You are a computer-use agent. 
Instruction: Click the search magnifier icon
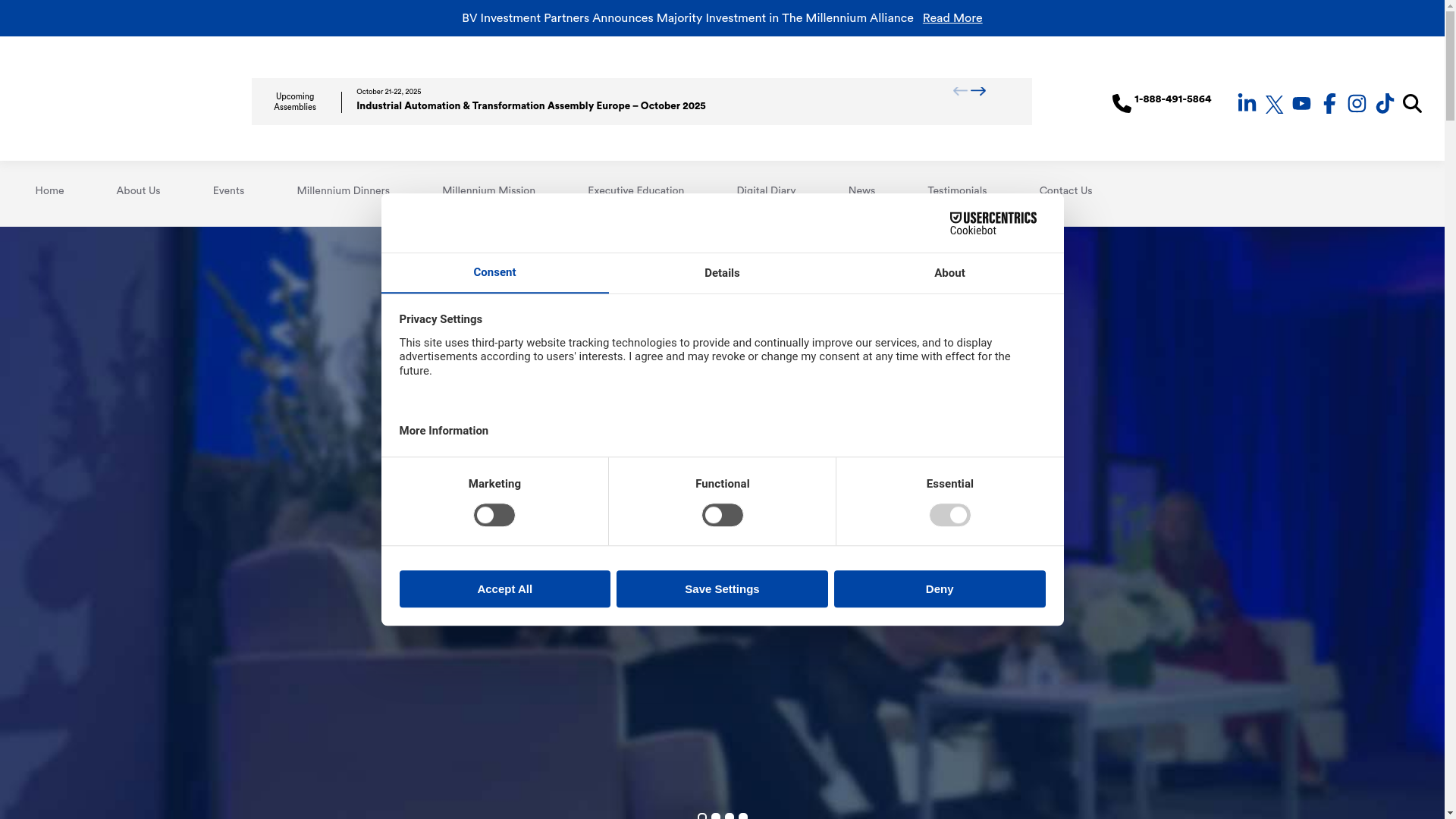1412,103
